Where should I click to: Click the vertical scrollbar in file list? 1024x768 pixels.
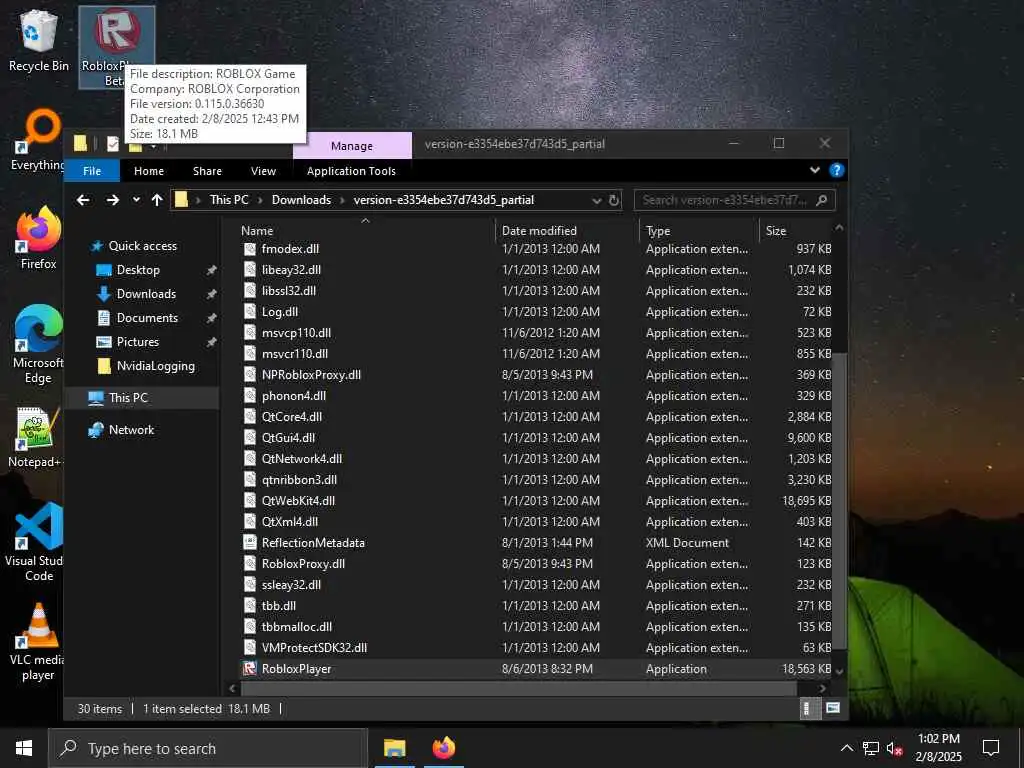(839, 500)
